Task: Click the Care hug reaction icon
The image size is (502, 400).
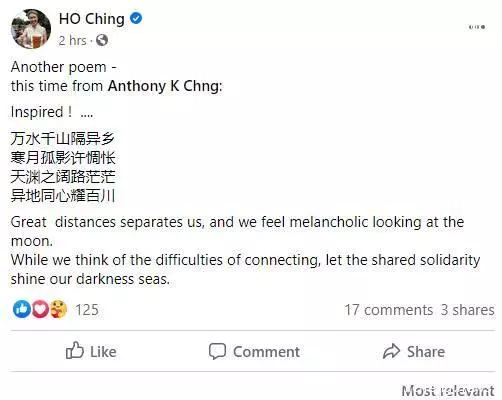Action: click(59, 309)
